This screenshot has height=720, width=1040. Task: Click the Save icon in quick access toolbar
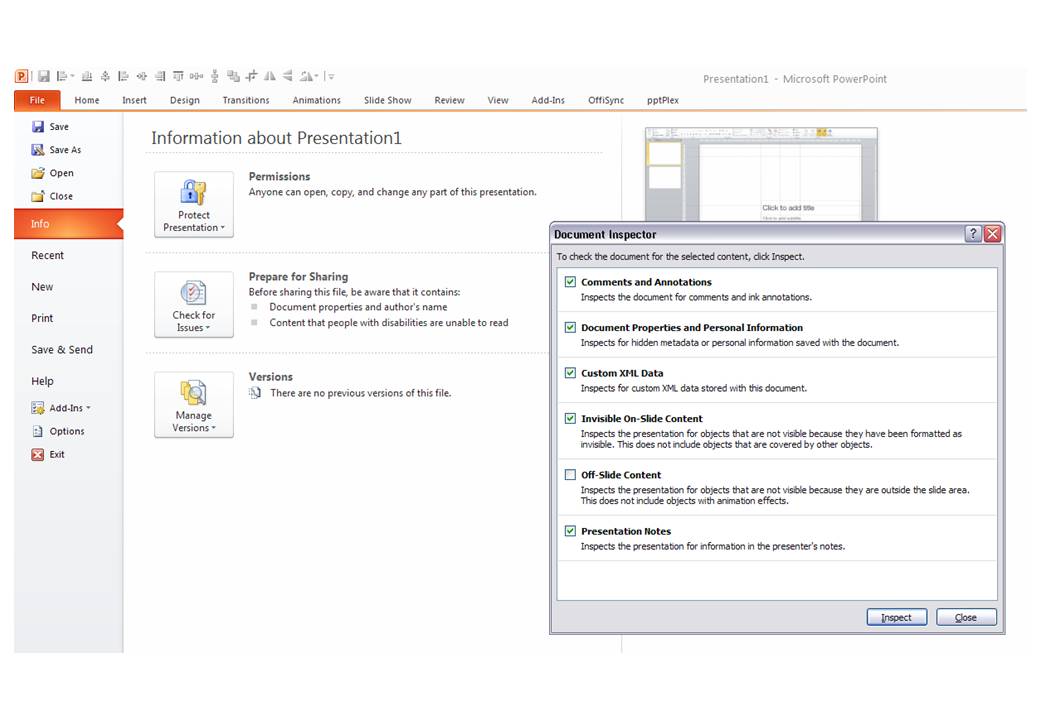coord(44,76)
